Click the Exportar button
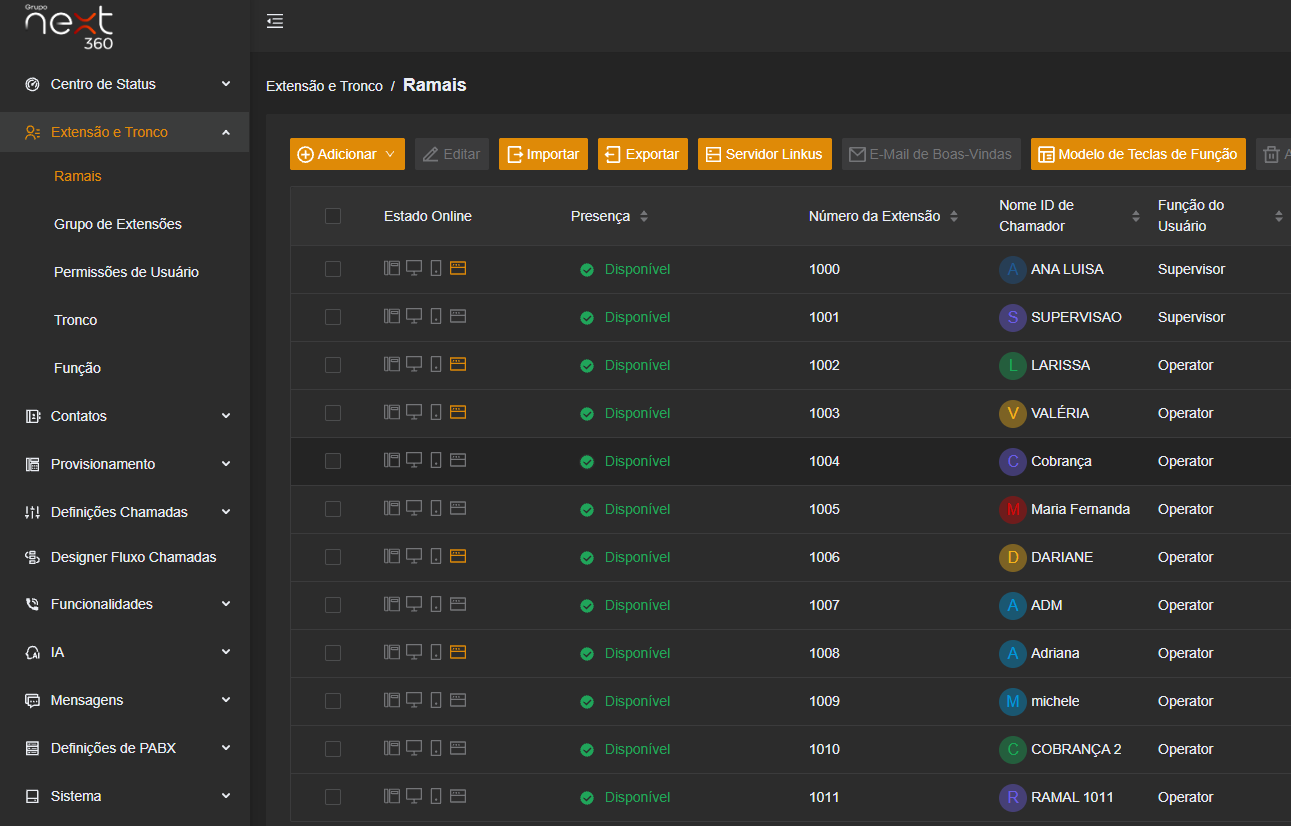 pos(643,154)
